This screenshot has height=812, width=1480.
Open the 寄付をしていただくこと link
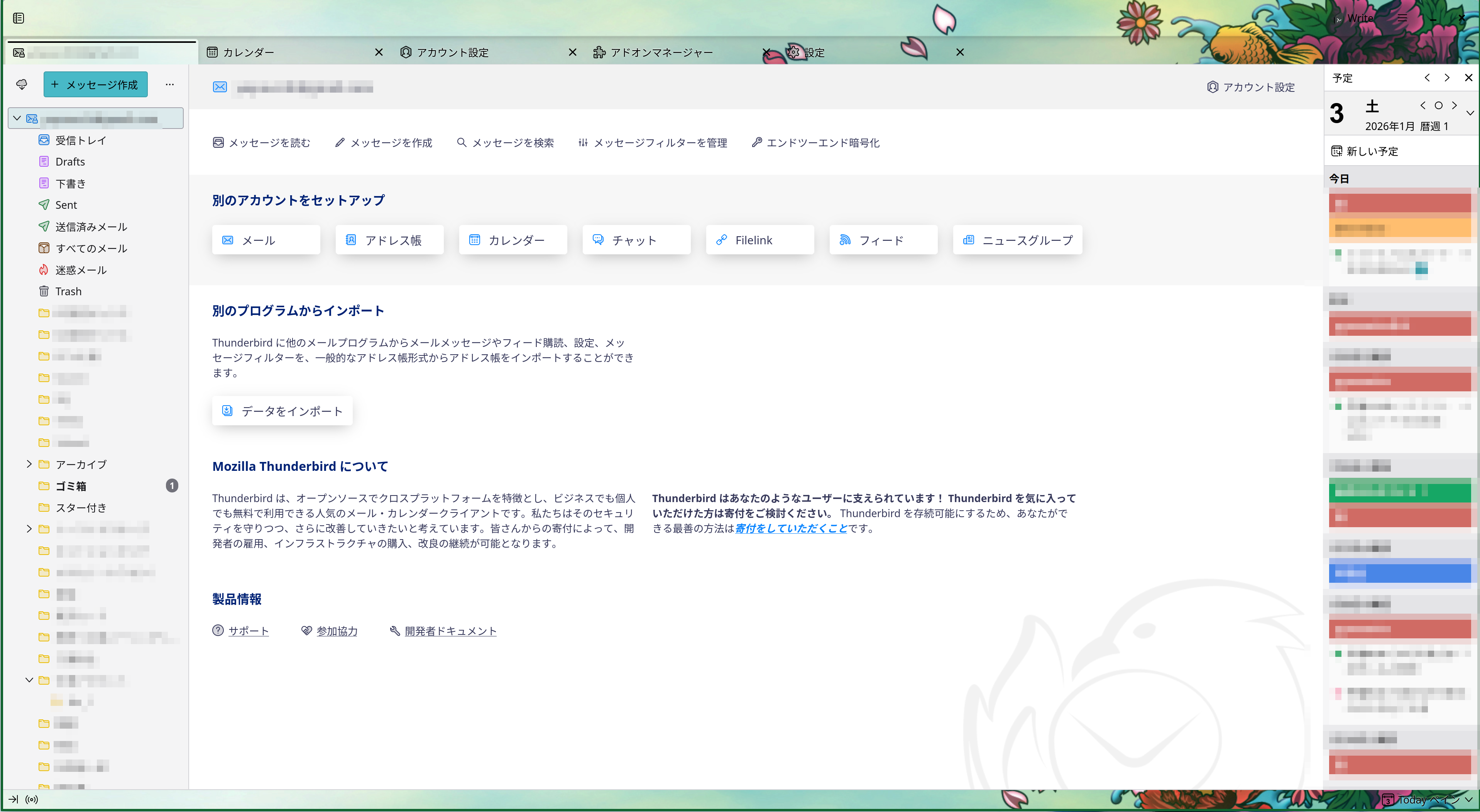point(791,528)
